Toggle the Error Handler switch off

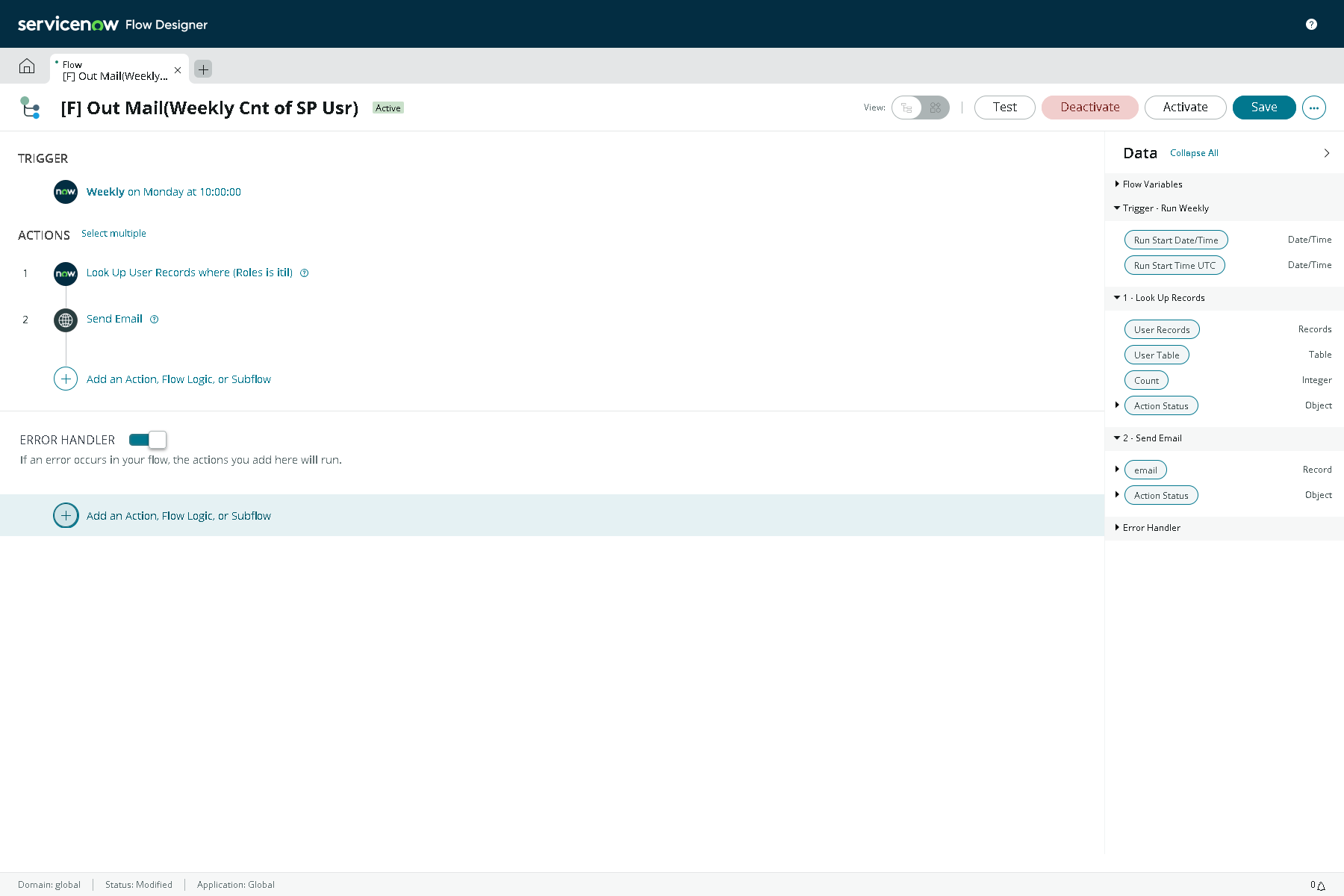148,440
